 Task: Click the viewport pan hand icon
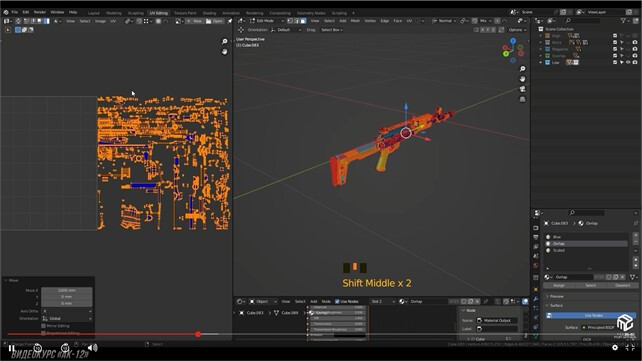click(522, 79)
